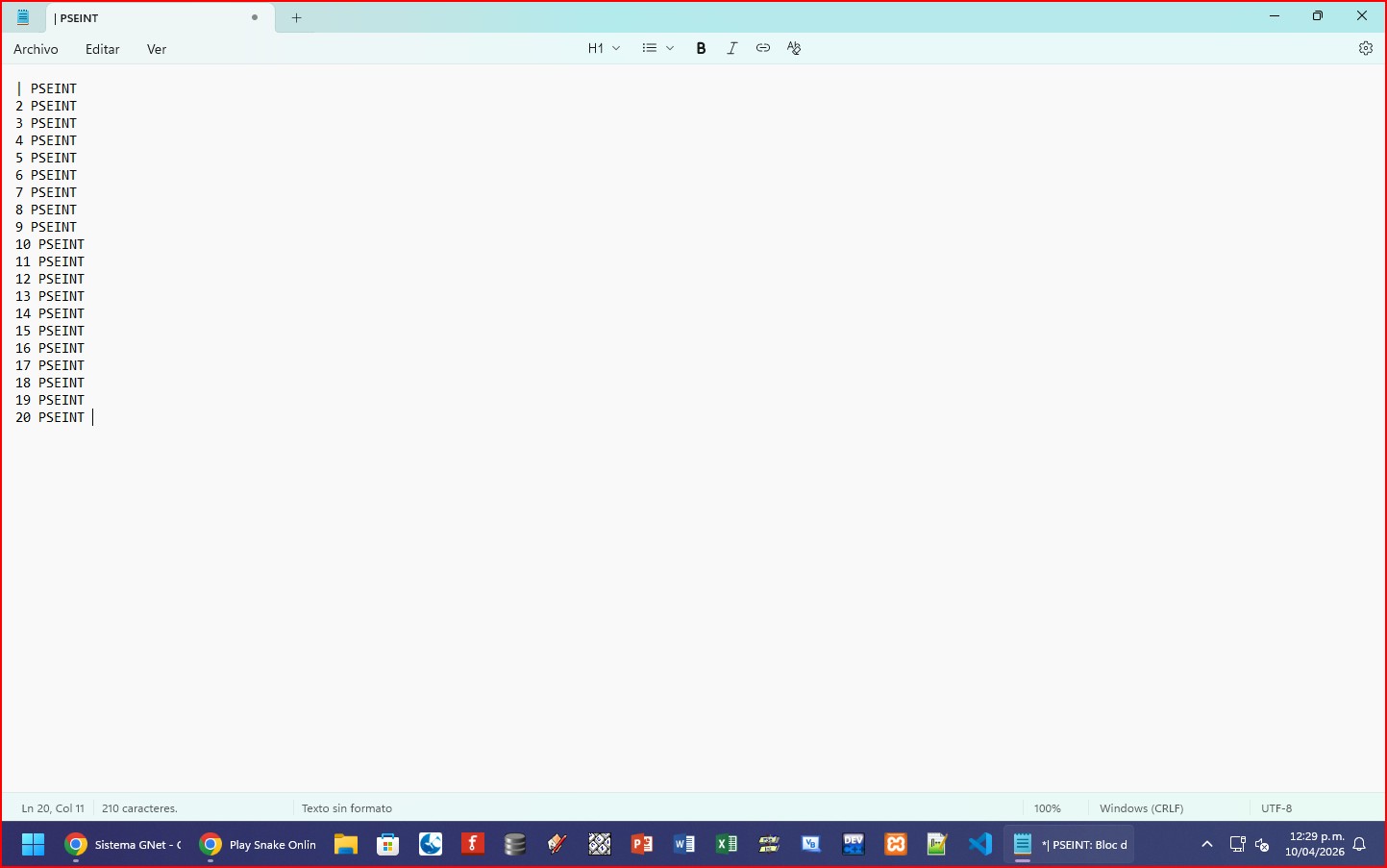The image size is (1387, 868).
Task: Open PowerPoint from the taskbar
Action: click(x=641, y=844)
